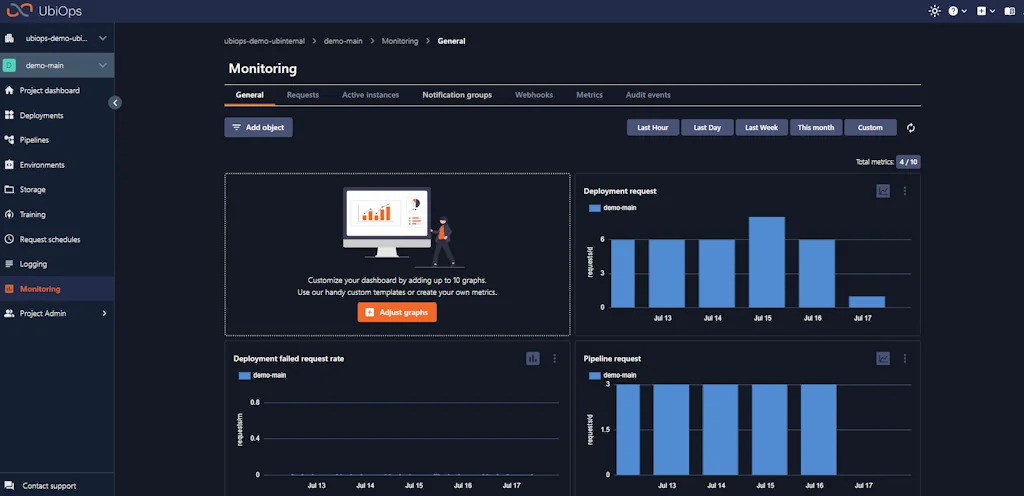The image size is (1024, 496).
Task: Select Last Week time range
Action: [x=761, y=128]
